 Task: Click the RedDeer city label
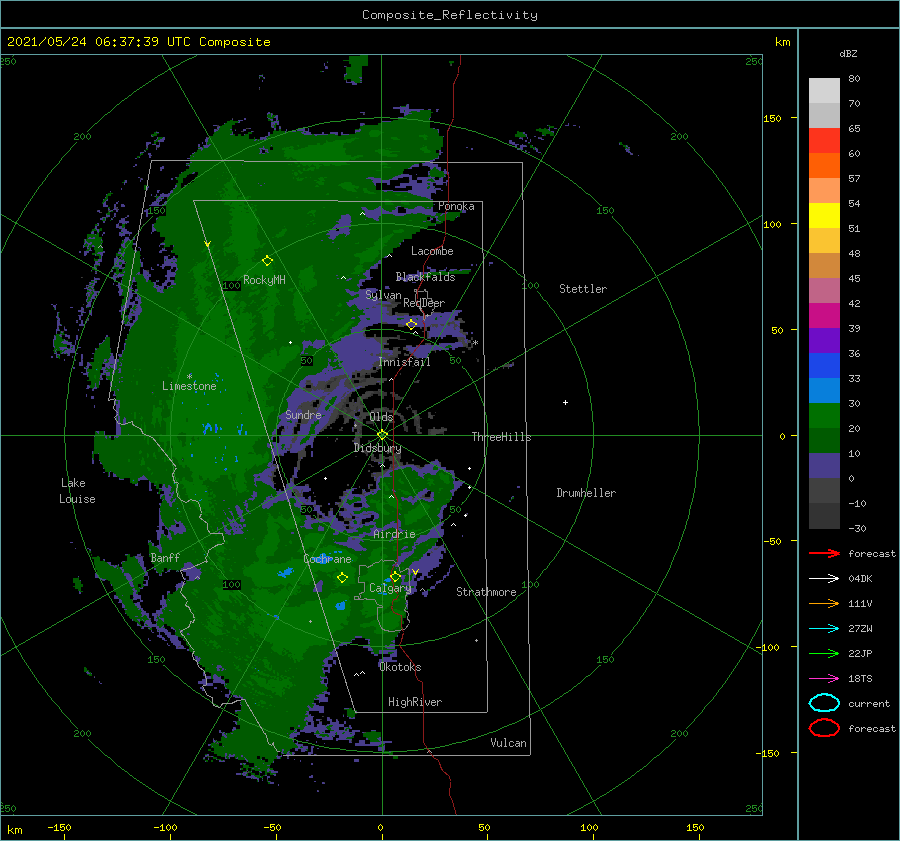tap(424, 303)
